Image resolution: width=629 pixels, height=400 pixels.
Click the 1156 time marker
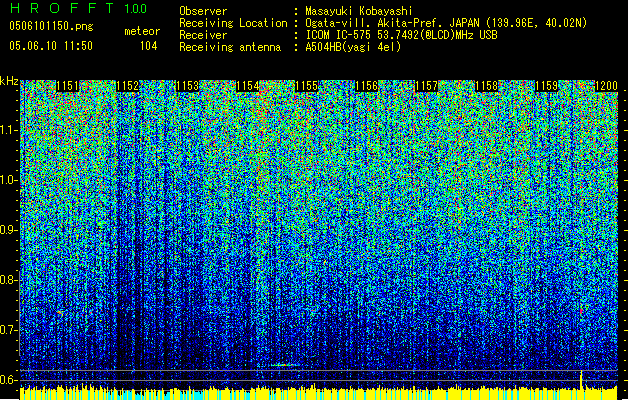367,86
